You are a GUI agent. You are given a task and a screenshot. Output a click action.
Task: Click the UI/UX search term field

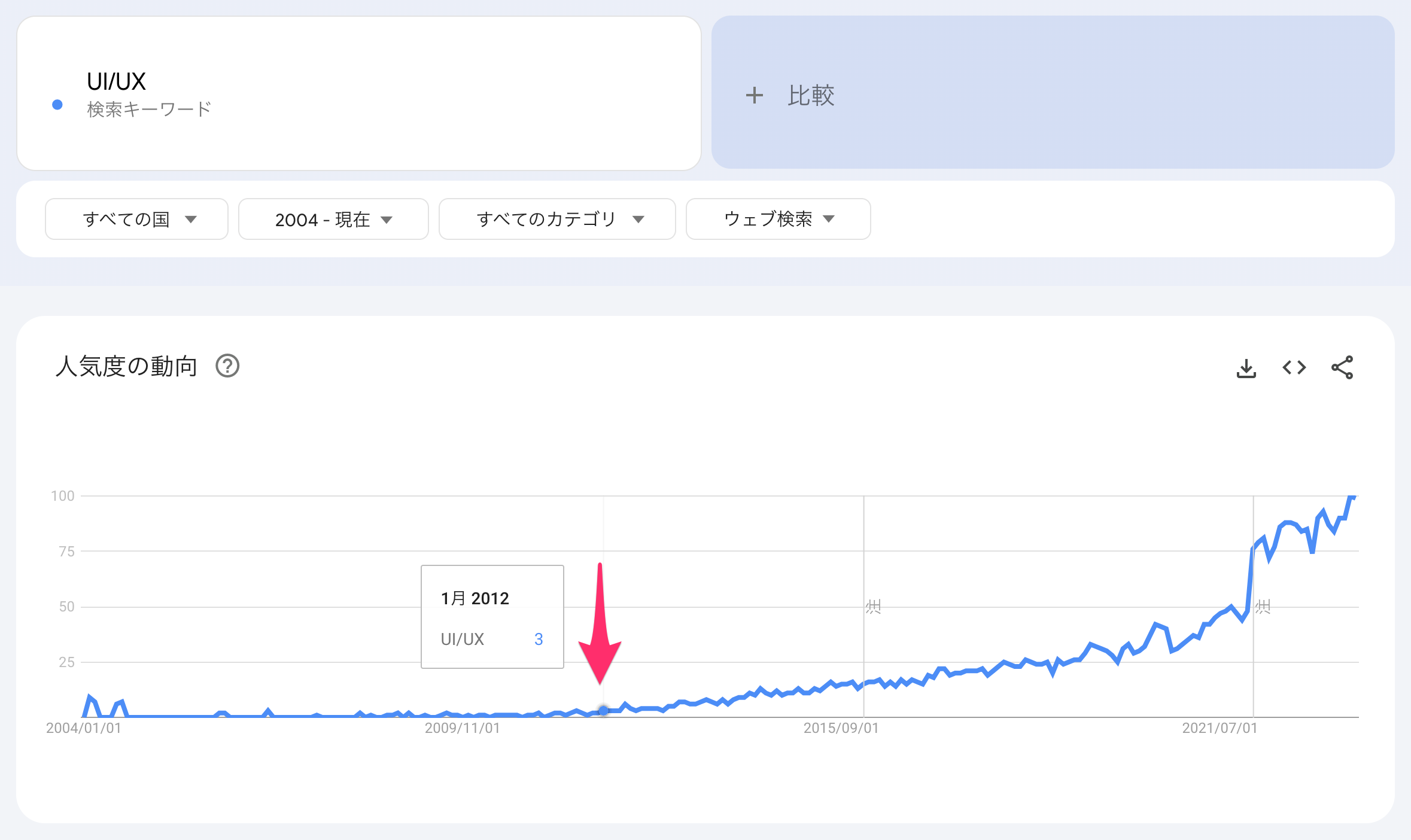click(x=117, y=81)
